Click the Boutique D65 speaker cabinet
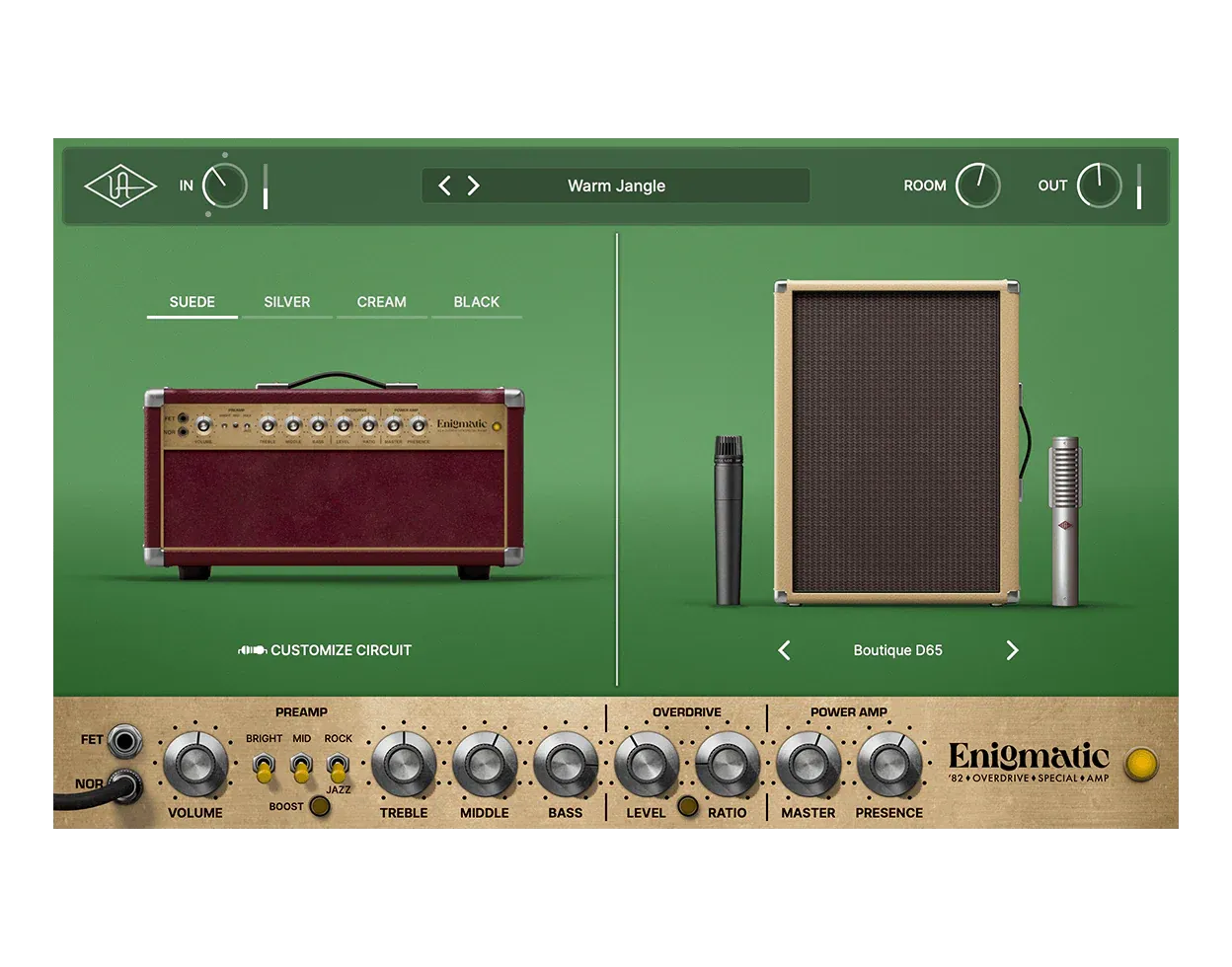Viewport: 1232px width, 967px height. (x=896, y=441)
